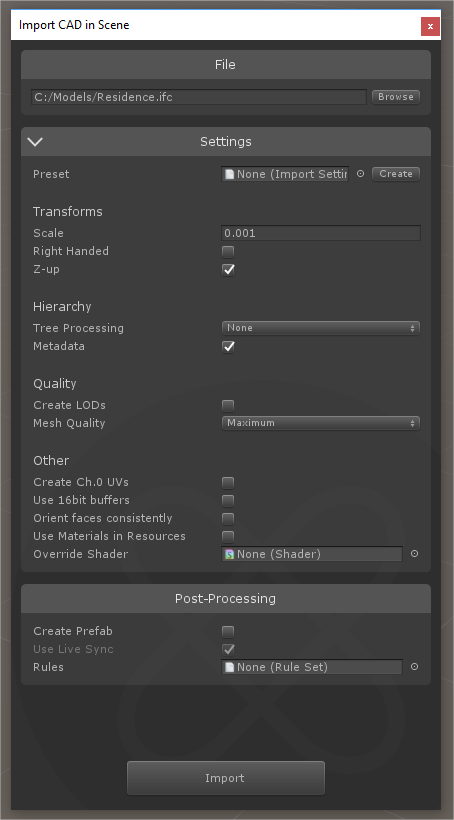This screenshot has width=454, height=820.
Task: Open the Preset object picker circle
Action: pos(360,174)
